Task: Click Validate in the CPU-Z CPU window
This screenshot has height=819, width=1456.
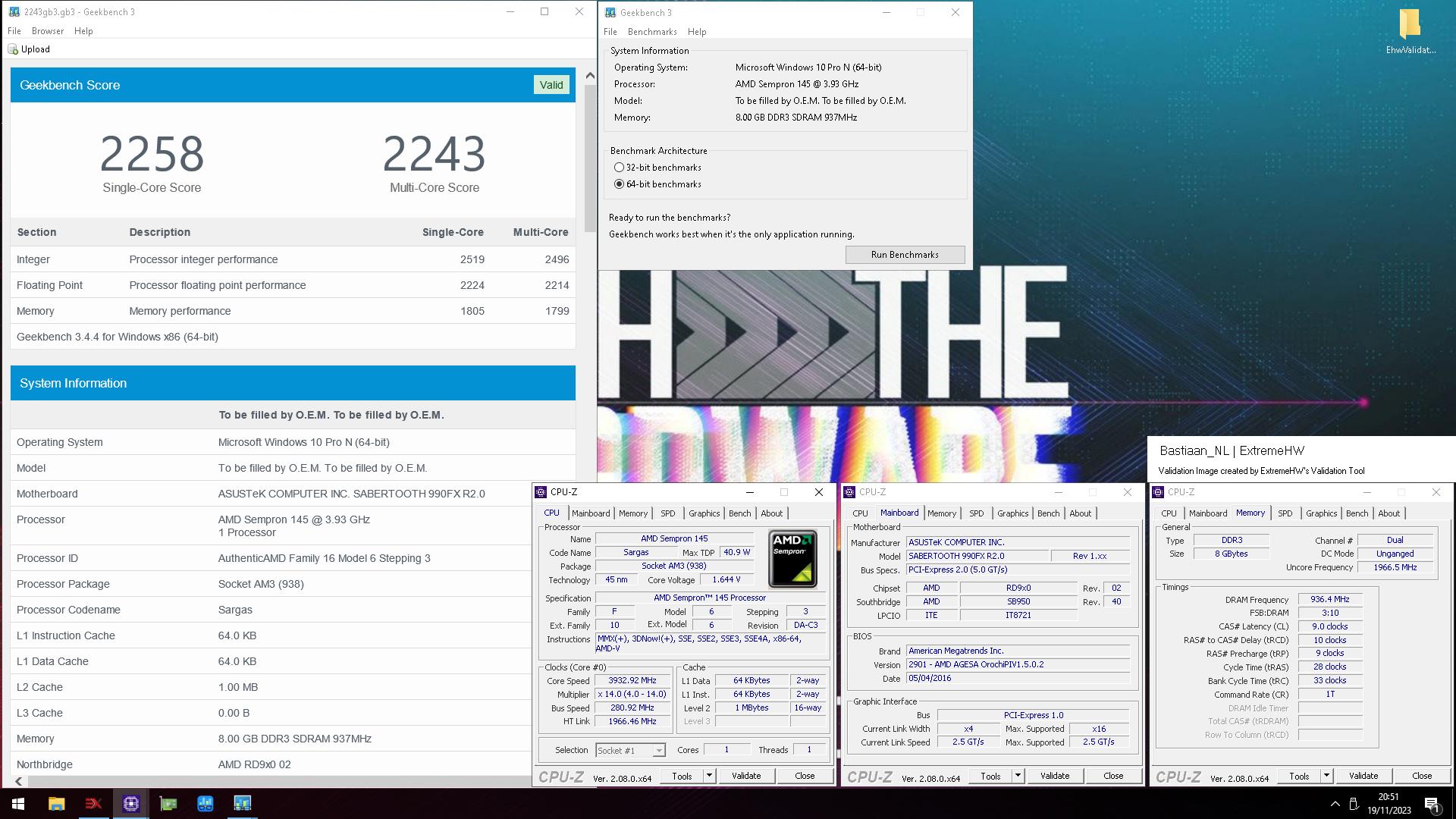Action: tap(746, 776)
